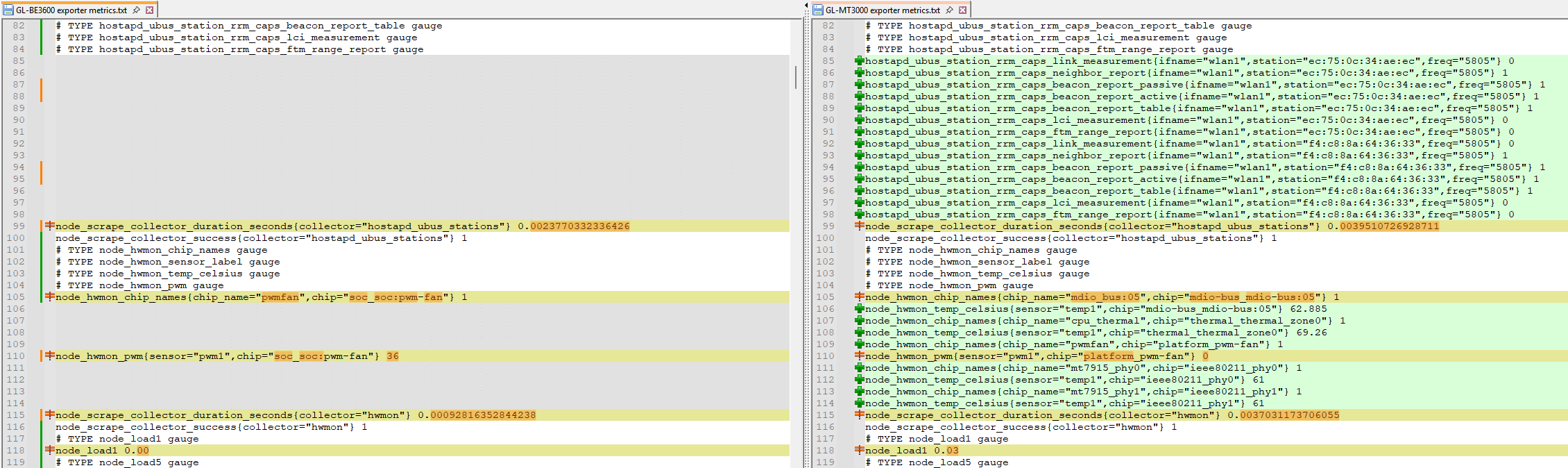The height and width of the screenshot is (468, 1568).
Task: Click the save-state disk icon on the GL-BE3600 tab
Action: point(8,10)
